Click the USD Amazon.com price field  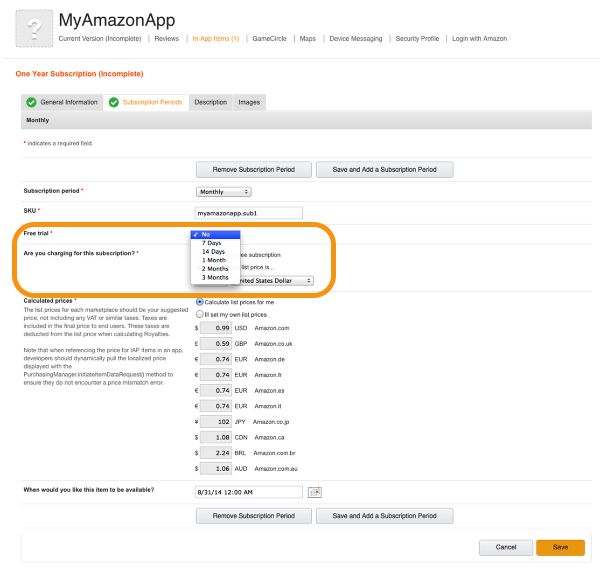[x=216, y=328]
